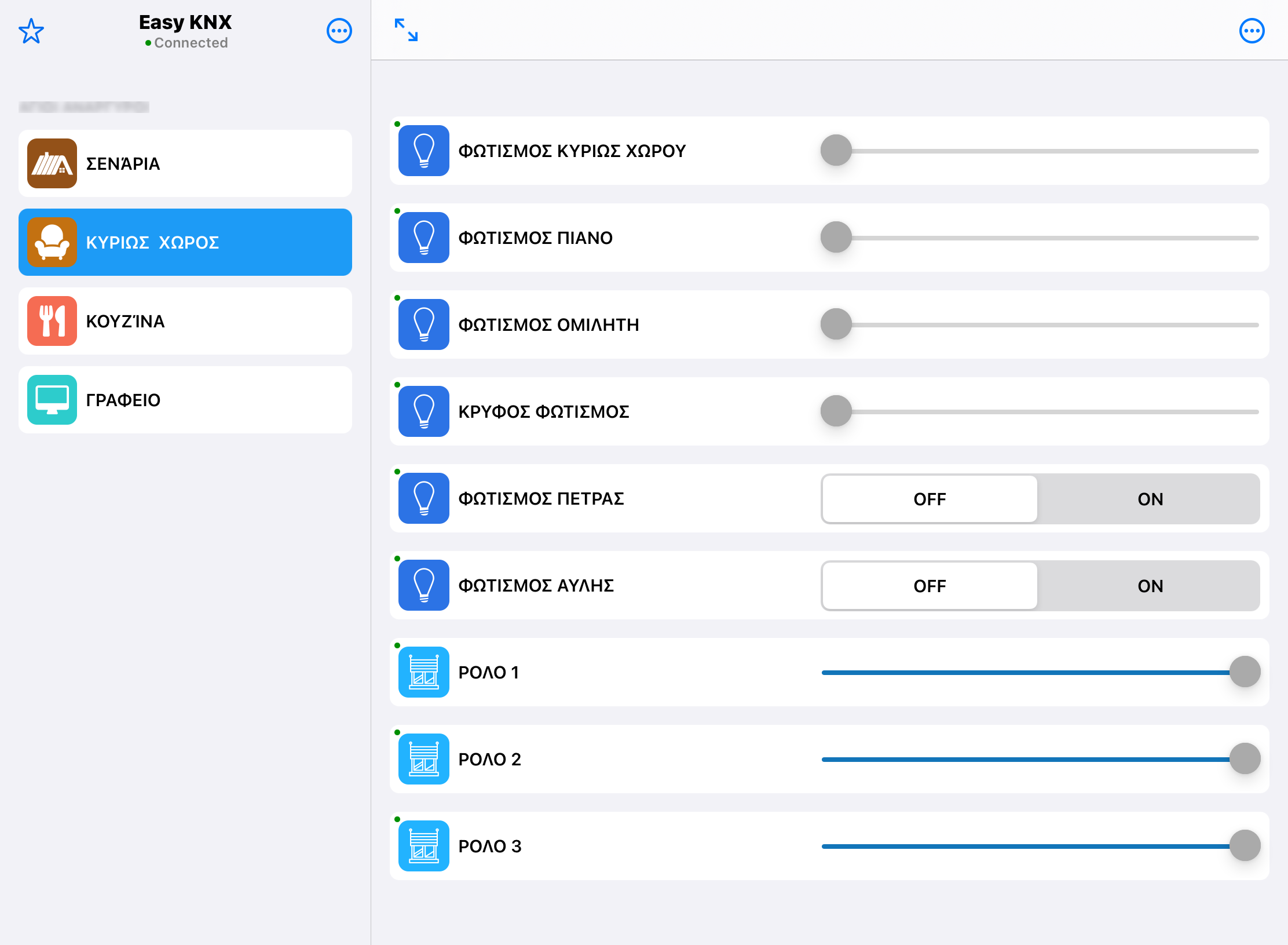Open the sidebar more options menu
Image resolution: width=1288 pixels, height=945 pixels.
click(x=339, y=31)
